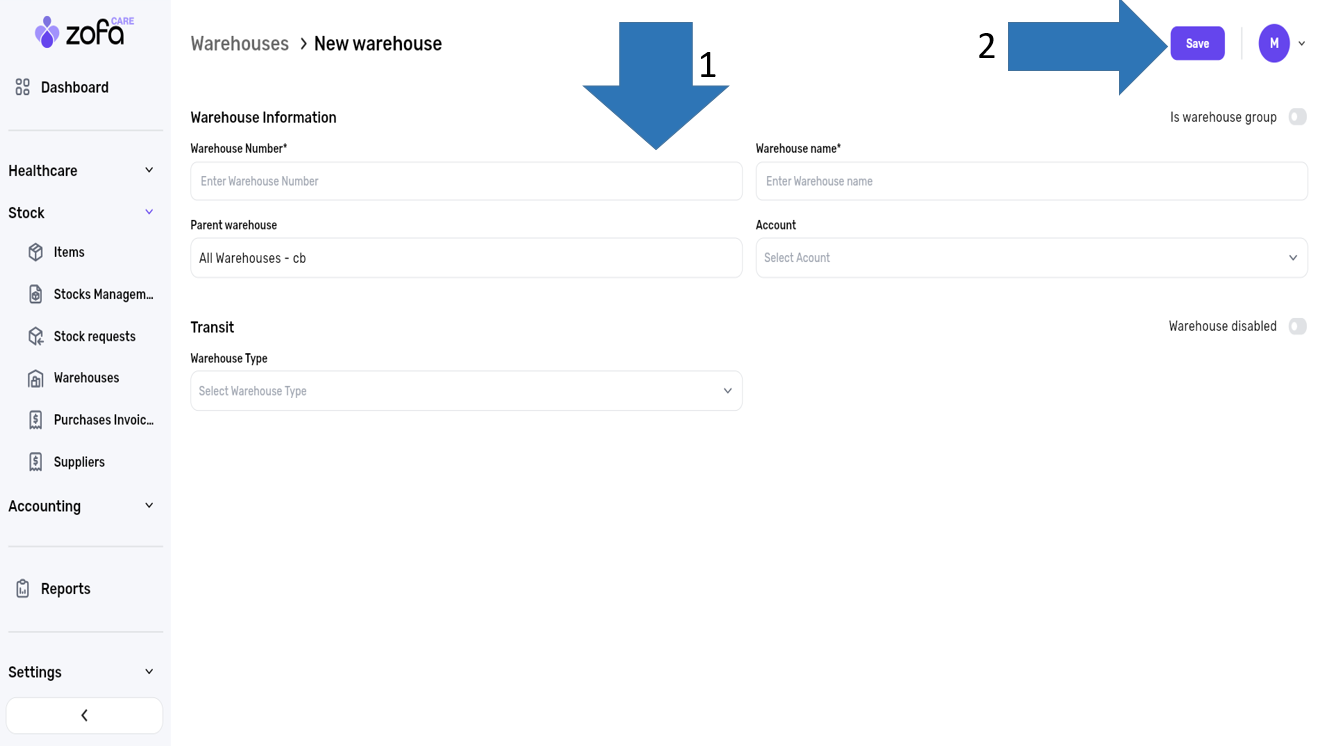The image size is (1322, 746).
Task: Click the Items box icon
Action: tap(36, 252)
